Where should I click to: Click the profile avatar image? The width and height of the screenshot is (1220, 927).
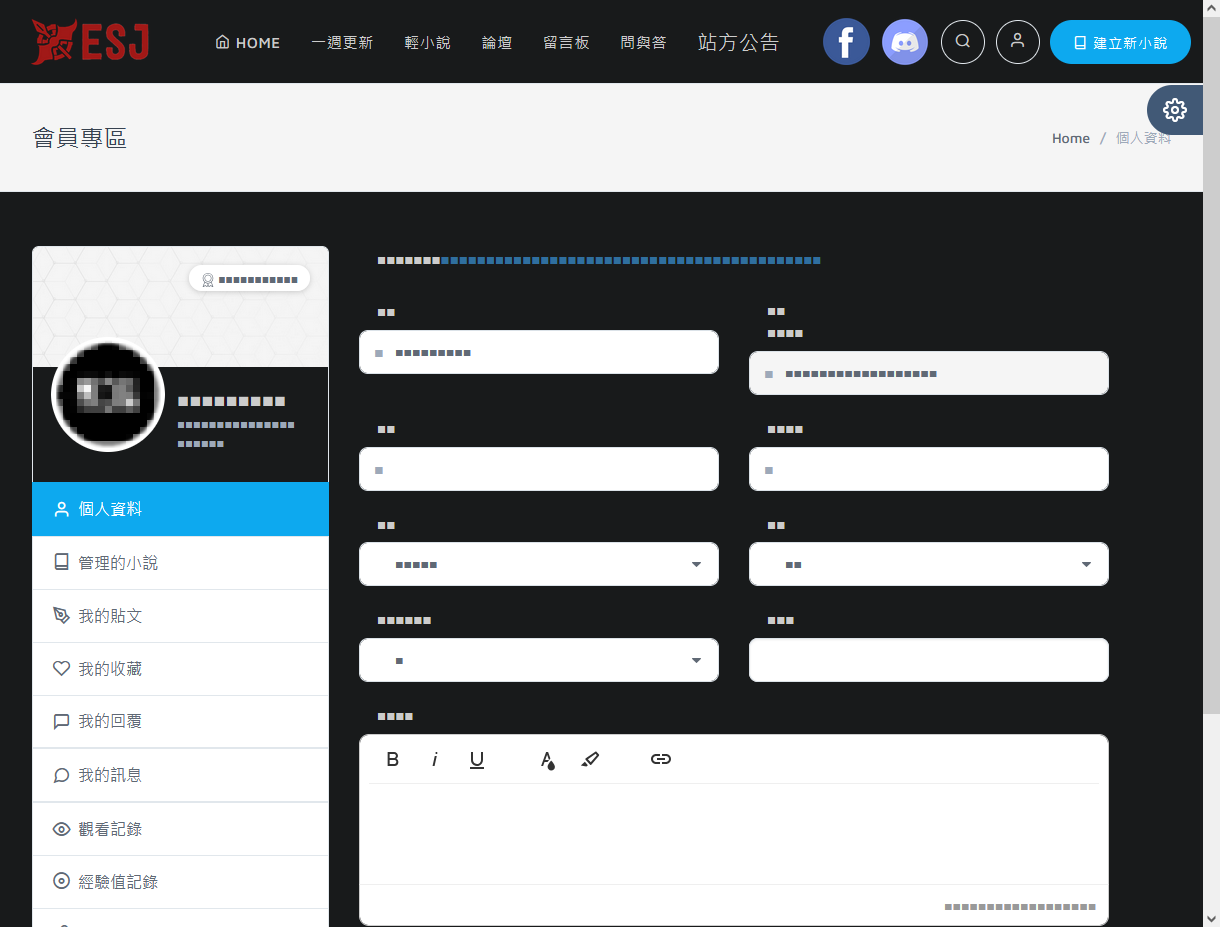(108, 395)
